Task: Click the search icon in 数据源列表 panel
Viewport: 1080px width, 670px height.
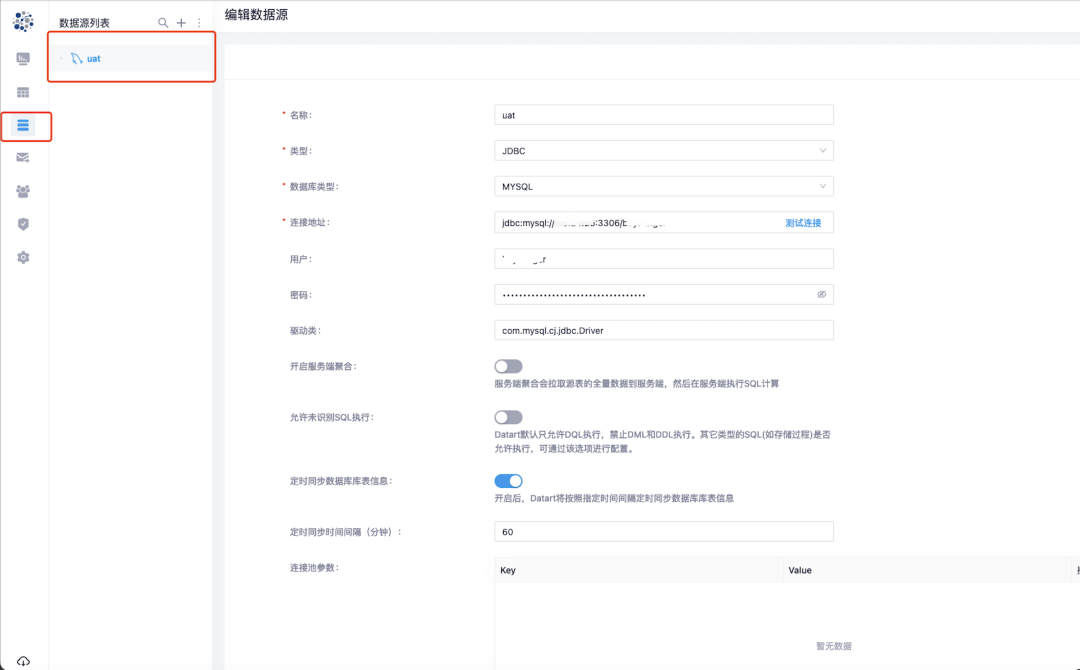Action: coord(163,21)
